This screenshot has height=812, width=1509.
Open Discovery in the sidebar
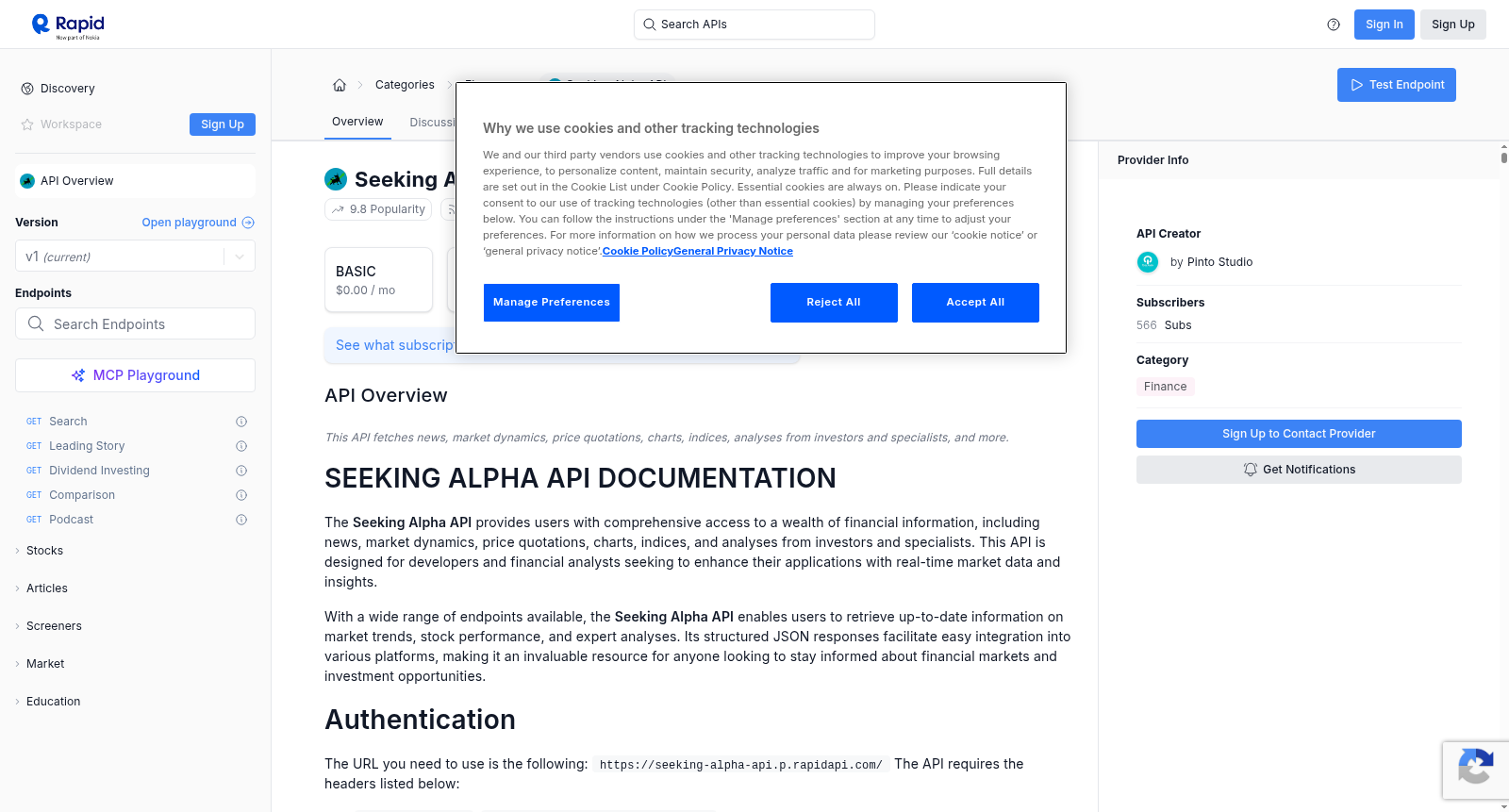(x=68, y=89)
